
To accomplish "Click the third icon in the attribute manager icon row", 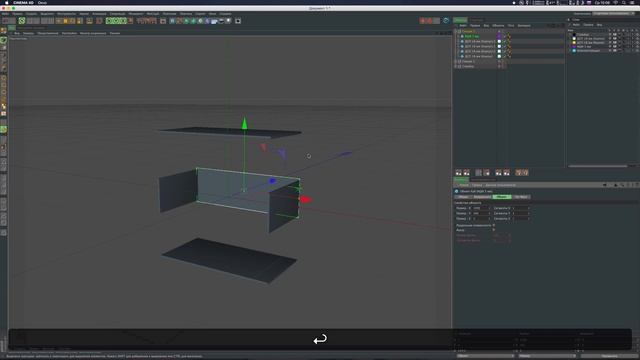I will [479, 173].
